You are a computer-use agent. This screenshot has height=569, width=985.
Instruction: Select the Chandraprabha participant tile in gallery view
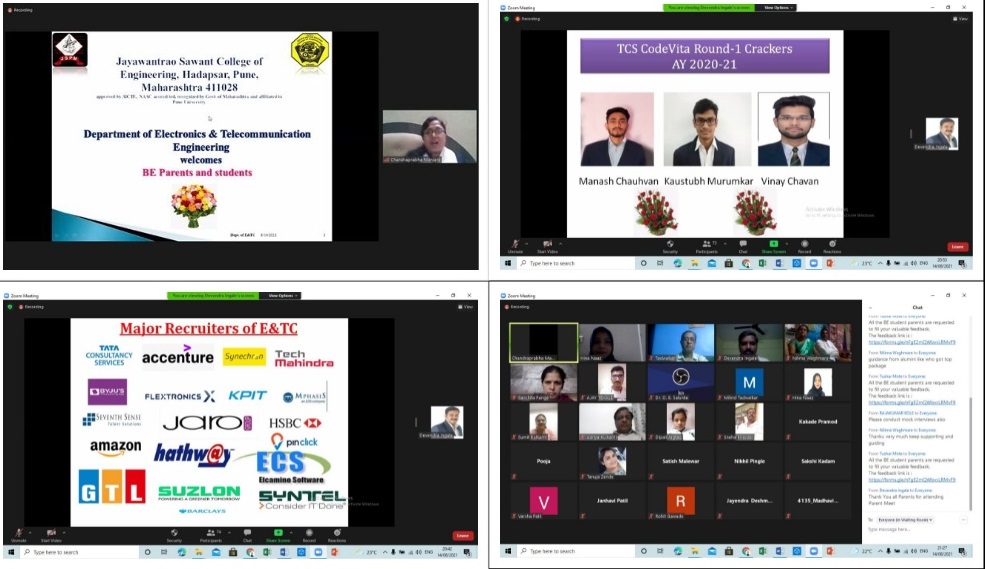[543, 342]
